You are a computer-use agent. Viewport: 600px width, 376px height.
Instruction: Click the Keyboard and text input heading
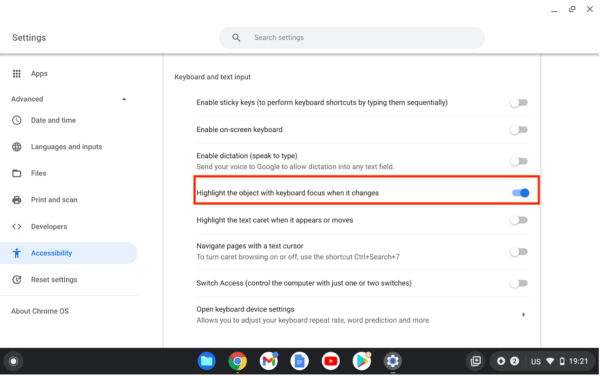[212, 77]
